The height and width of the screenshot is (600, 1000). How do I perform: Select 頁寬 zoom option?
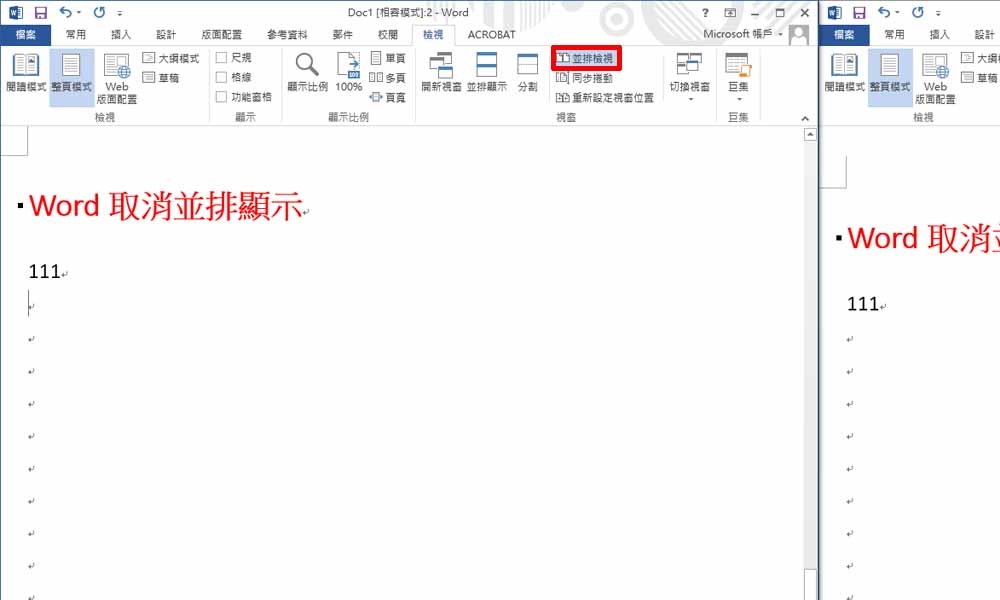pos(388,98)
